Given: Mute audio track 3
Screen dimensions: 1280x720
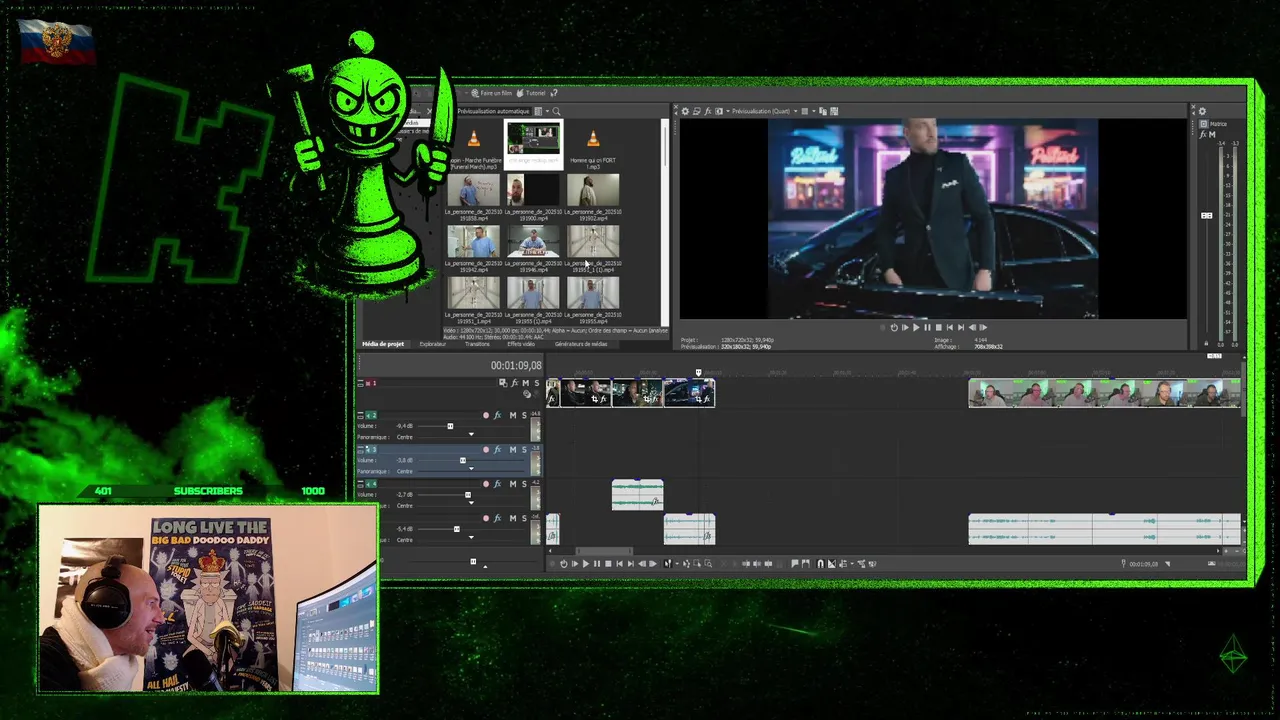Looking at the screenshot, I should click(x=513, y=449).
